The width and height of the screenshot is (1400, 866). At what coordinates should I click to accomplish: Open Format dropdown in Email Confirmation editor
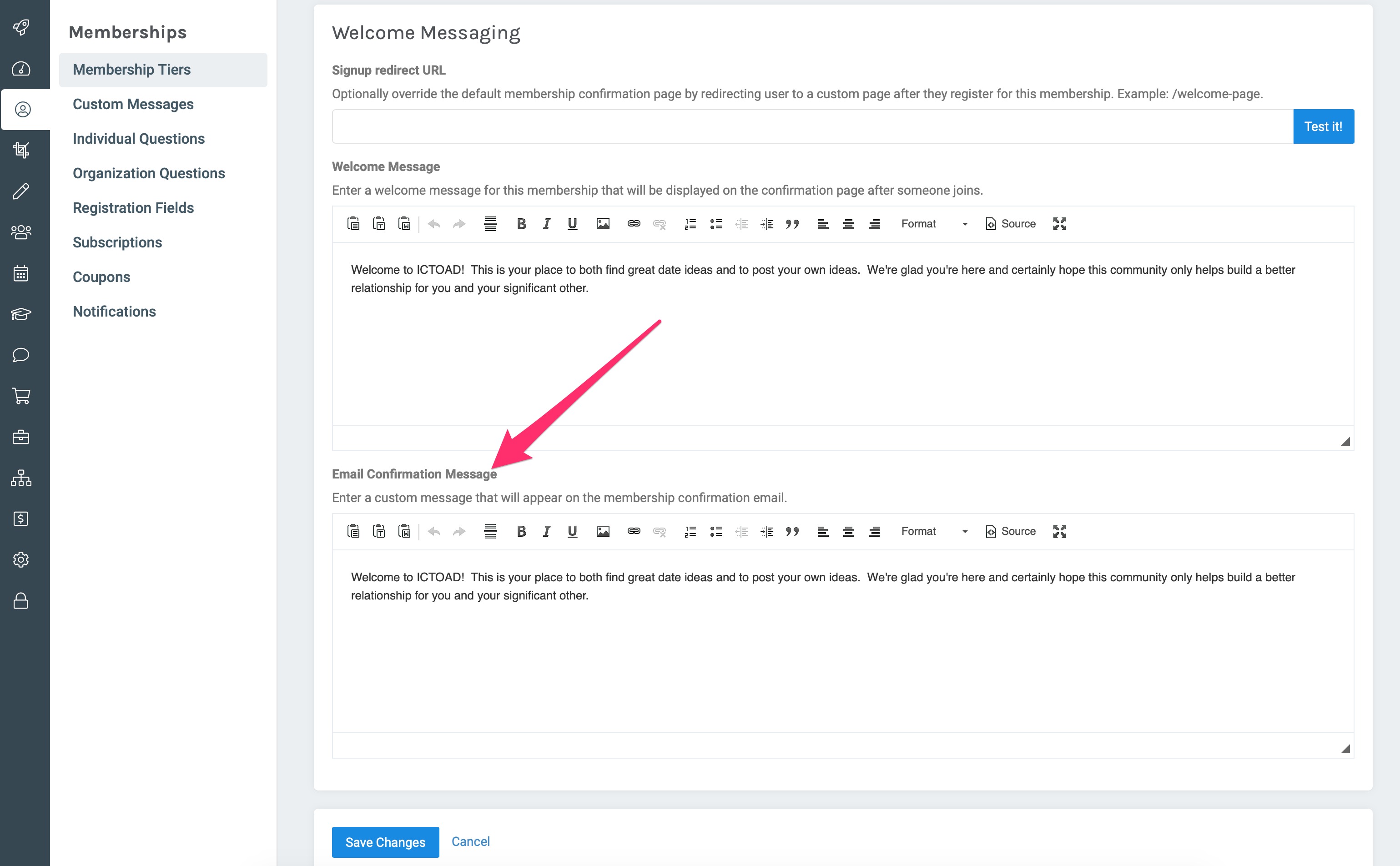click(x=933, y=532)
